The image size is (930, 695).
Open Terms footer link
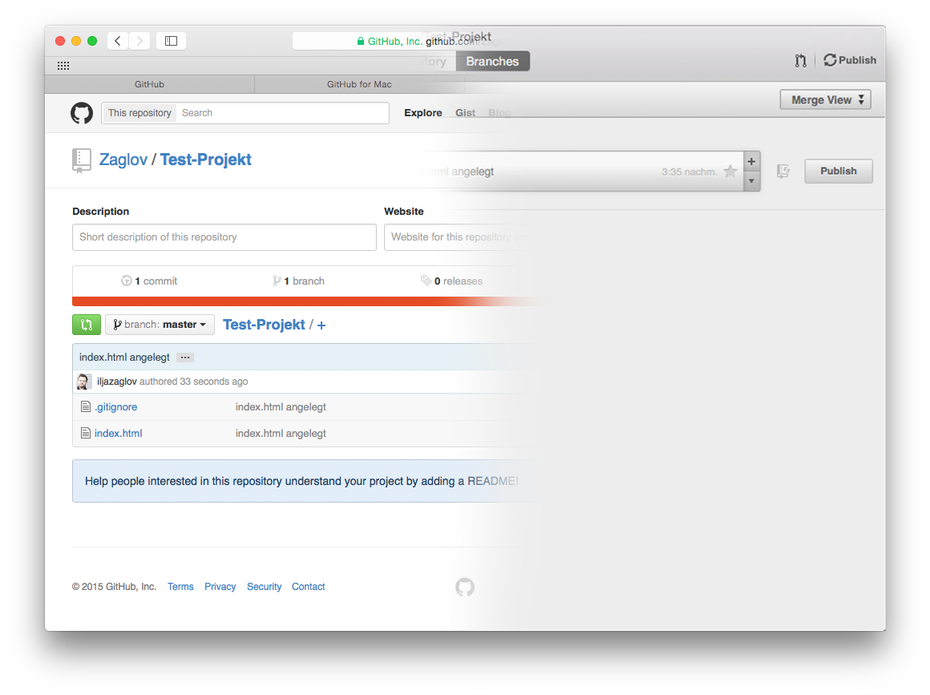[180, 586]
